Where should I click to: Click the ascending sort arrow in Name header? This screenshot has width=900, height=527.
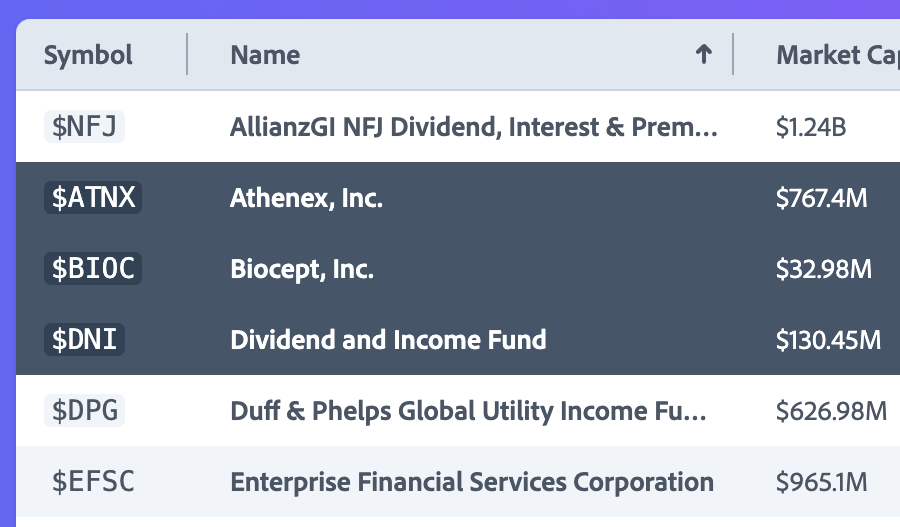pyautogui.click(x=704, y=55)
